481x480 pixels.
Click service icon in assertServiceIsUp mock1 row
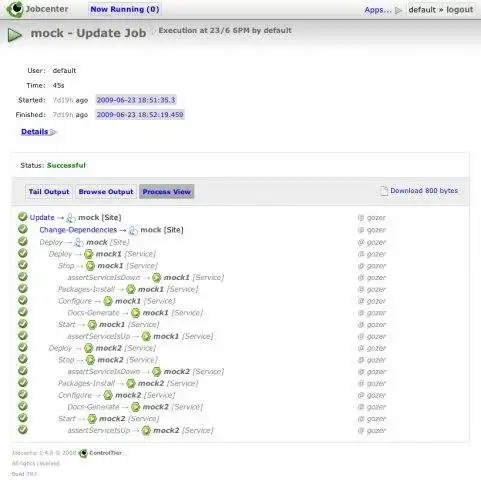coord(146,336)
